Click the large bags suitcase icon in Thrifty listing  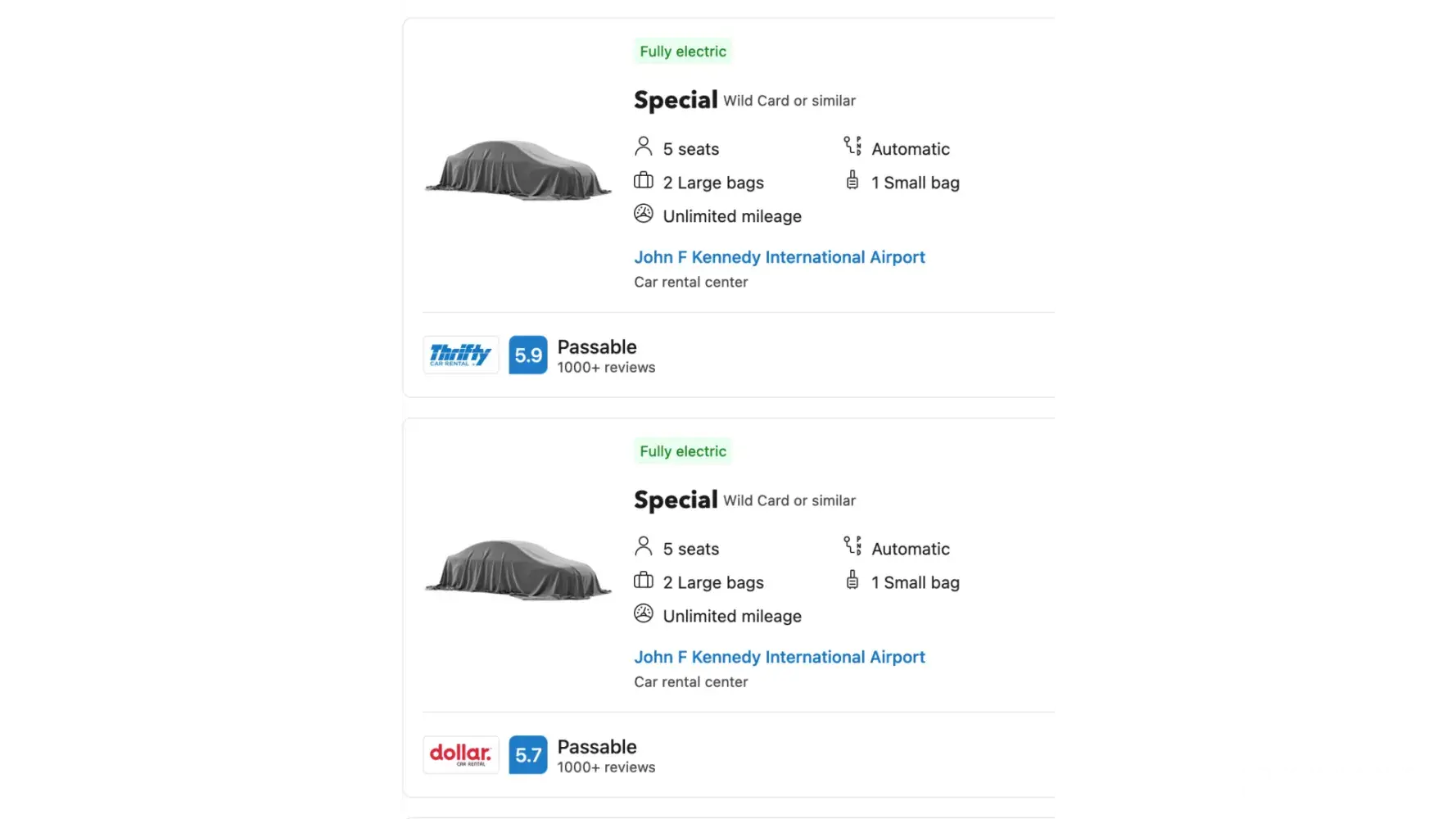(644, 181)
